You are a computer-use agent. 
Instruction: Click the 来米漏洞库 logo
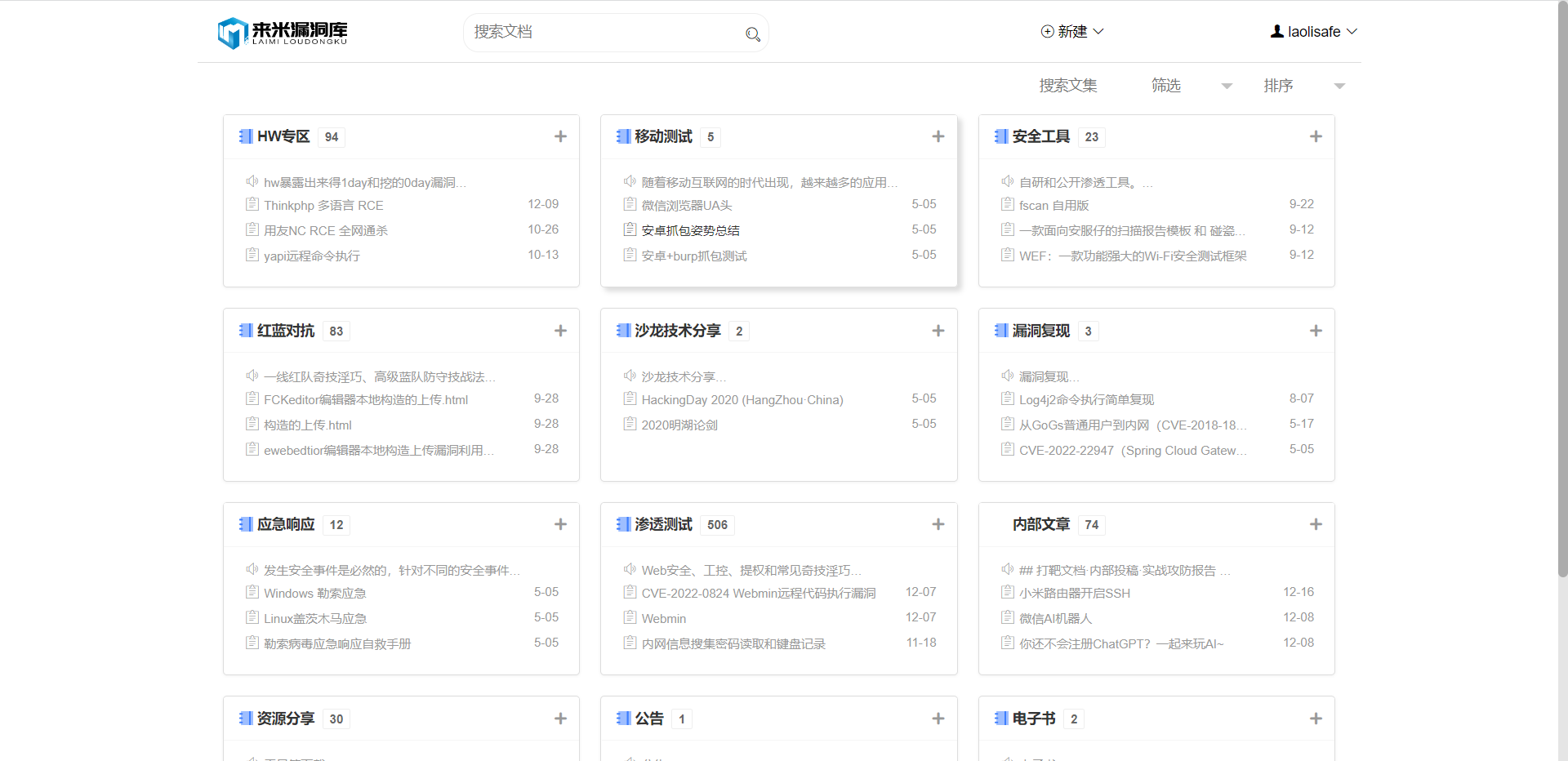pos(283,33)
